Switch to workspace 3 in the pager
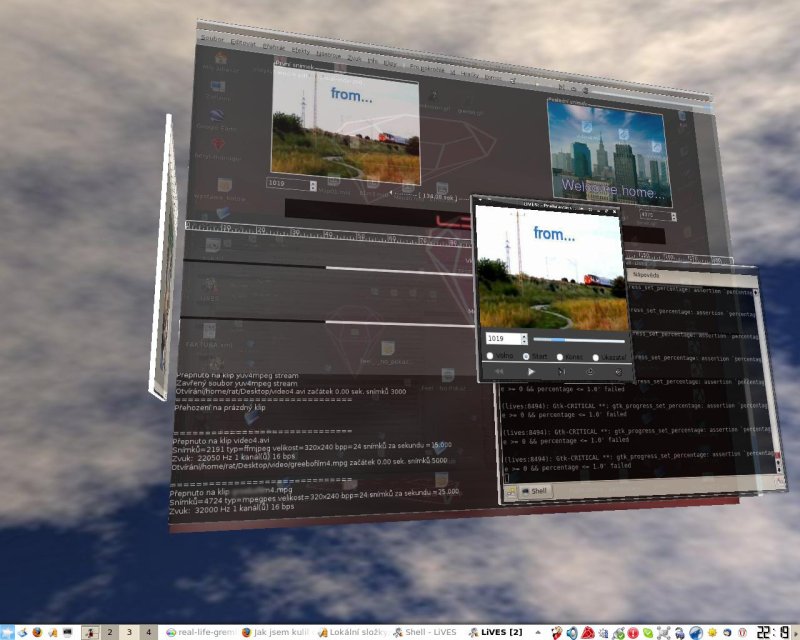 point(129,632)
